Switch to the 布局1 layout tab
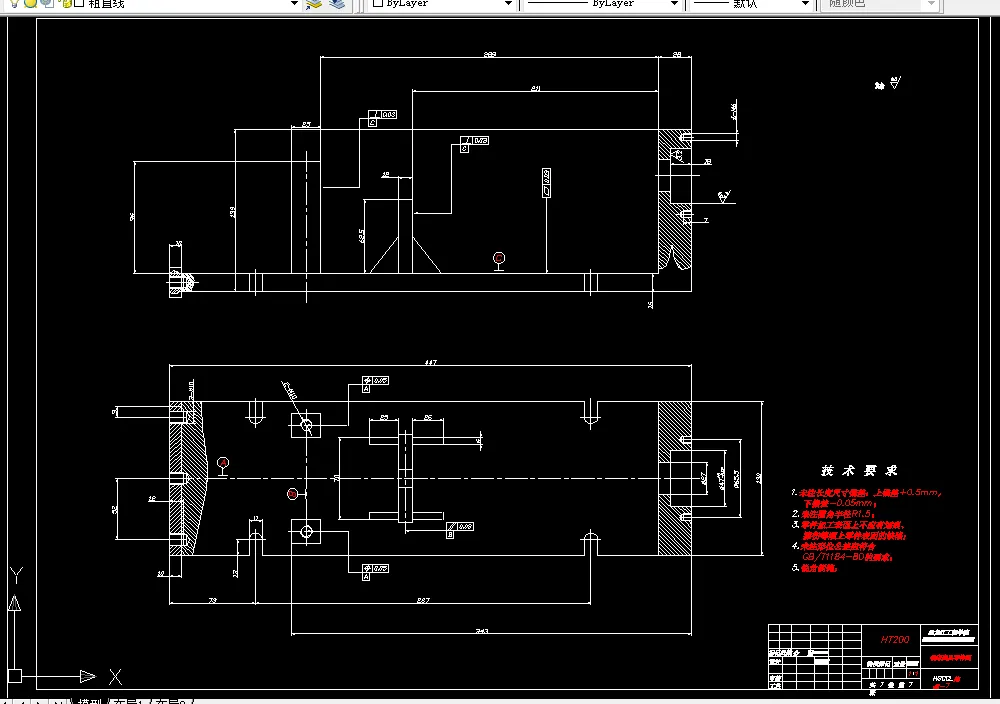The height and width of the screenshot is (704, 1000). [x=129, y=701]
